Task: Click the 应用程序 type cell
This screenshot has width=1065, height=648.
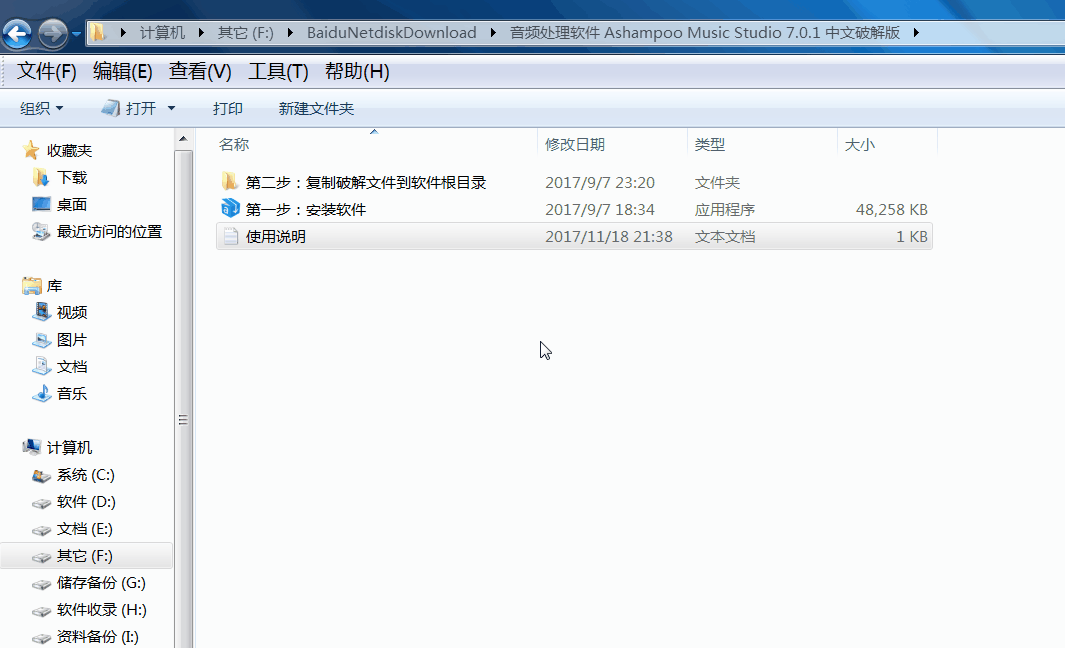Action: click(724, 210)
